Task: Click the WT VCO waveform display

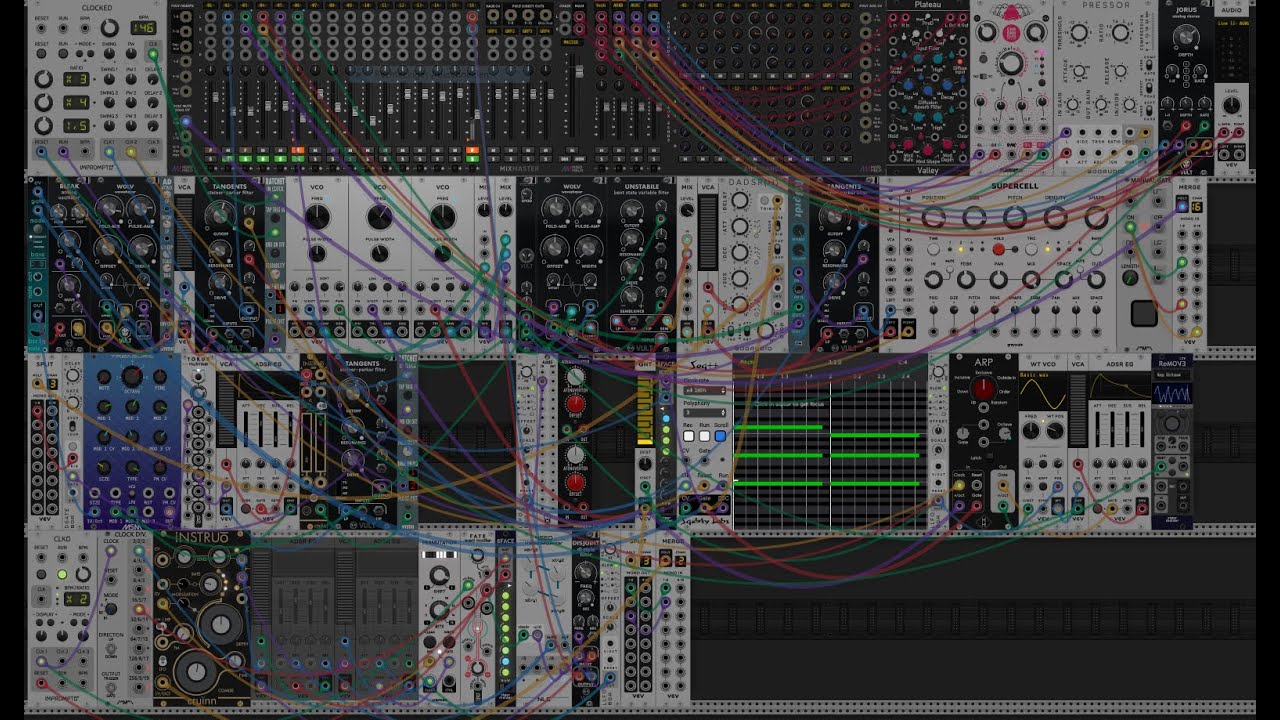Action: point(1042,393)
